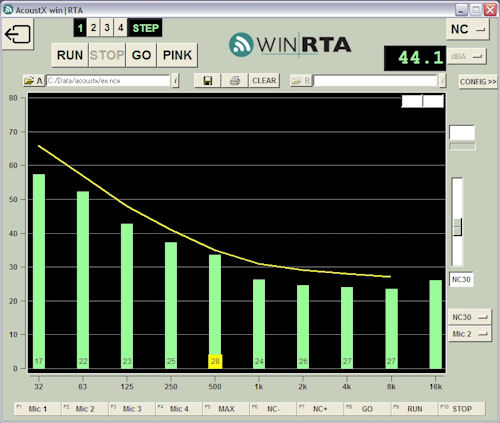Save data with the floppy disk icon
This screenshot has width=500, height=423.
207,81
